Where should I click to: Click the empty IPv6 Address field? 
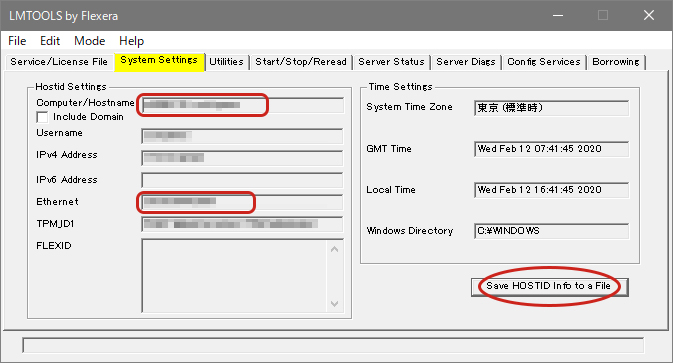click(x=242, y=180)
